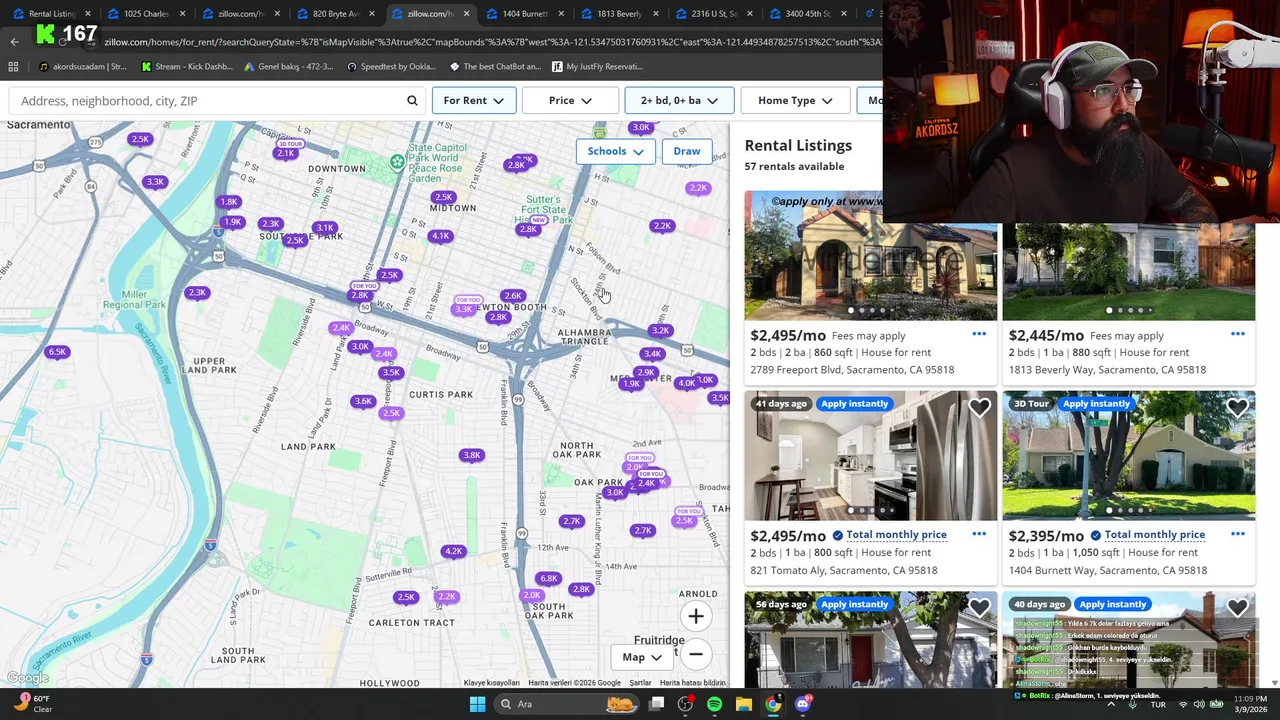Open Discord from the taskbar
The height and width of the screenshot is (720, 1280).
coord(803,704)
